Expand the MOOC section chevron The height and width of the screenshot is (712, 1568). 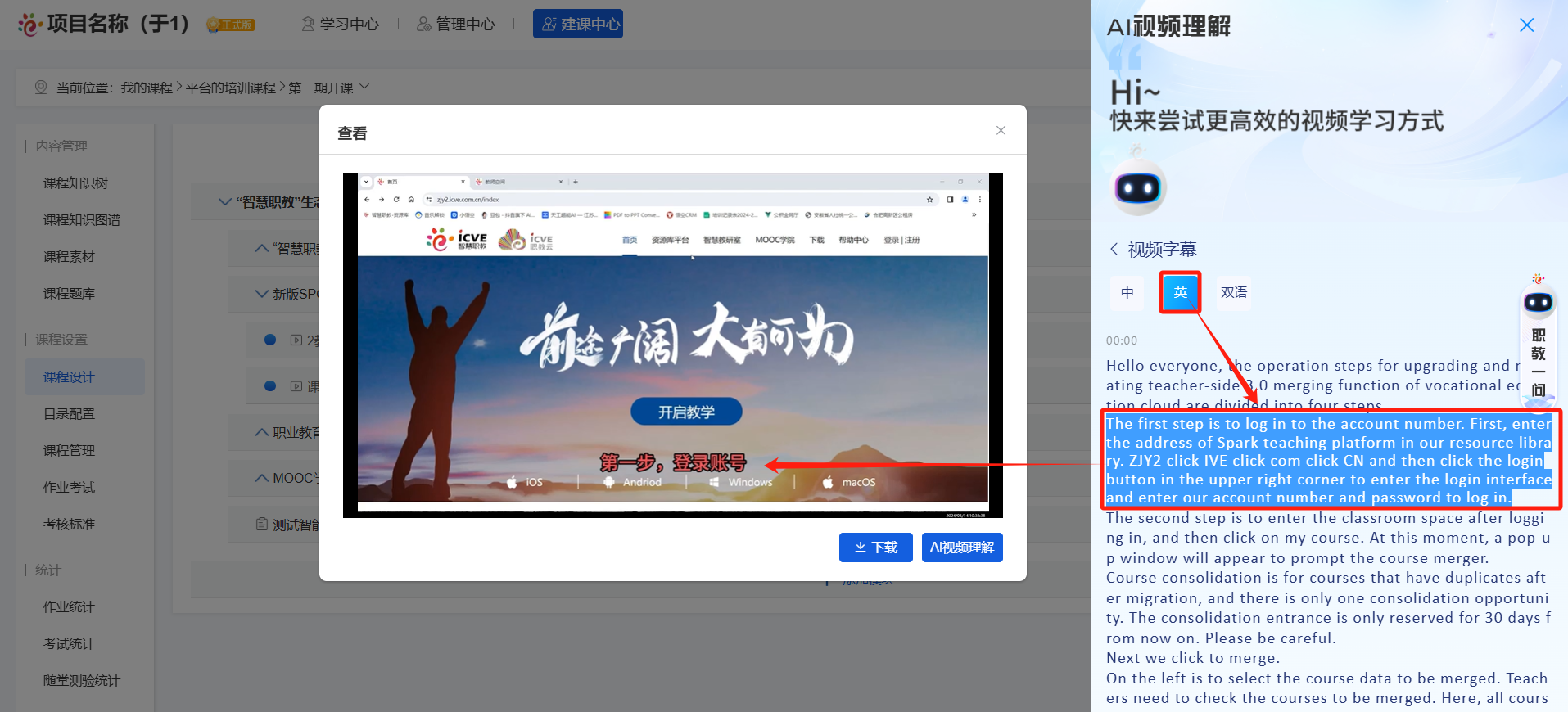click(x=262, y=478)
